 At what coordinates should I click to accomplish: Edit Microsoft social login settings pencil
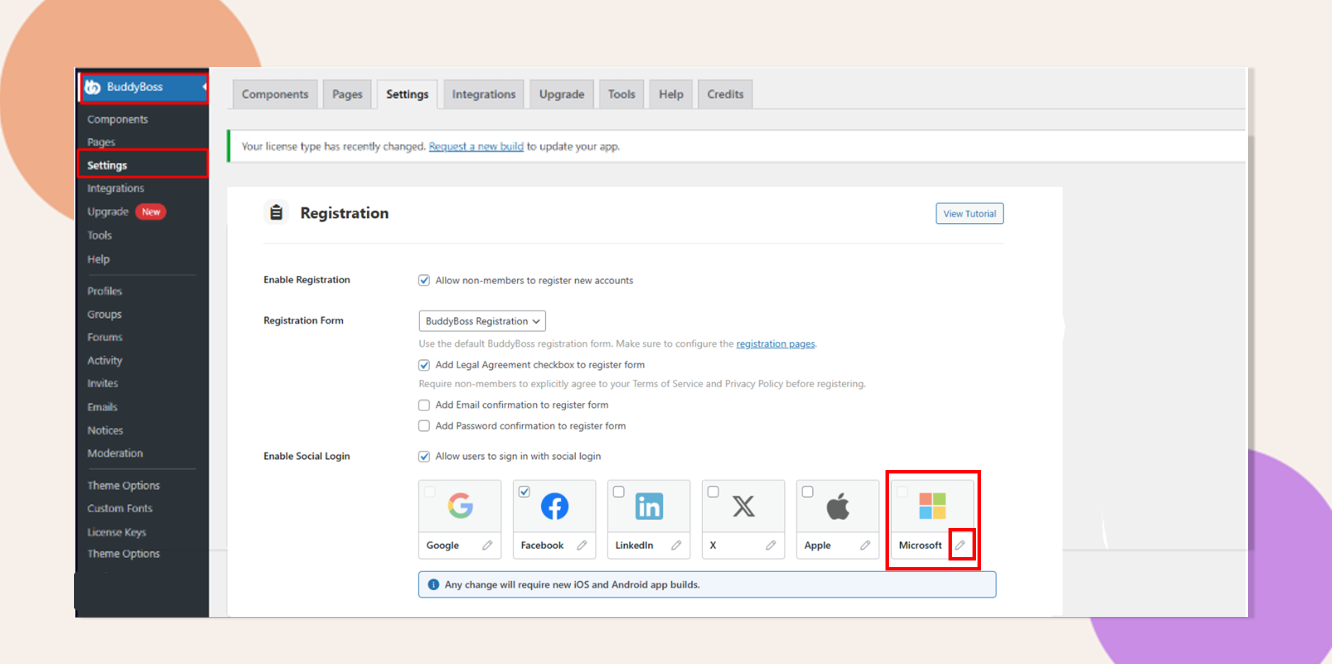coord(960,545)
